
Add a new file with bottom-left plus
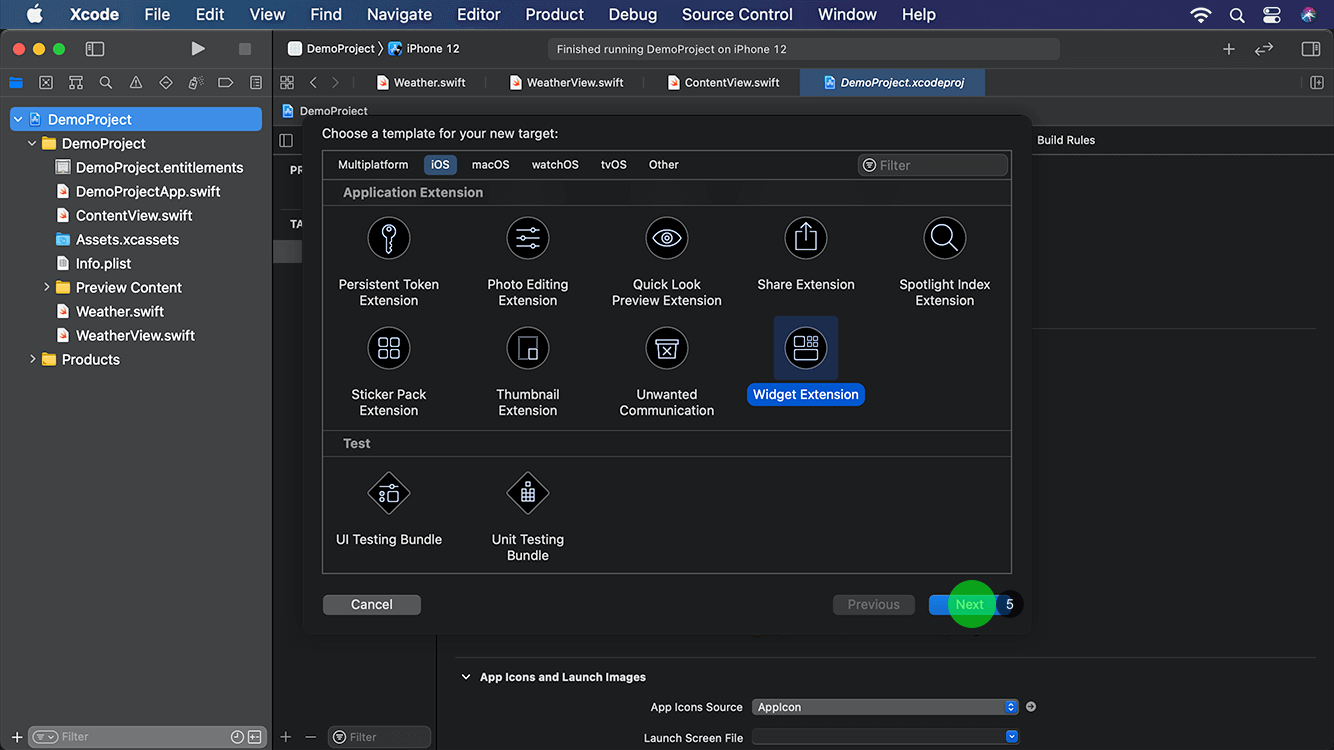coord(17,737)
